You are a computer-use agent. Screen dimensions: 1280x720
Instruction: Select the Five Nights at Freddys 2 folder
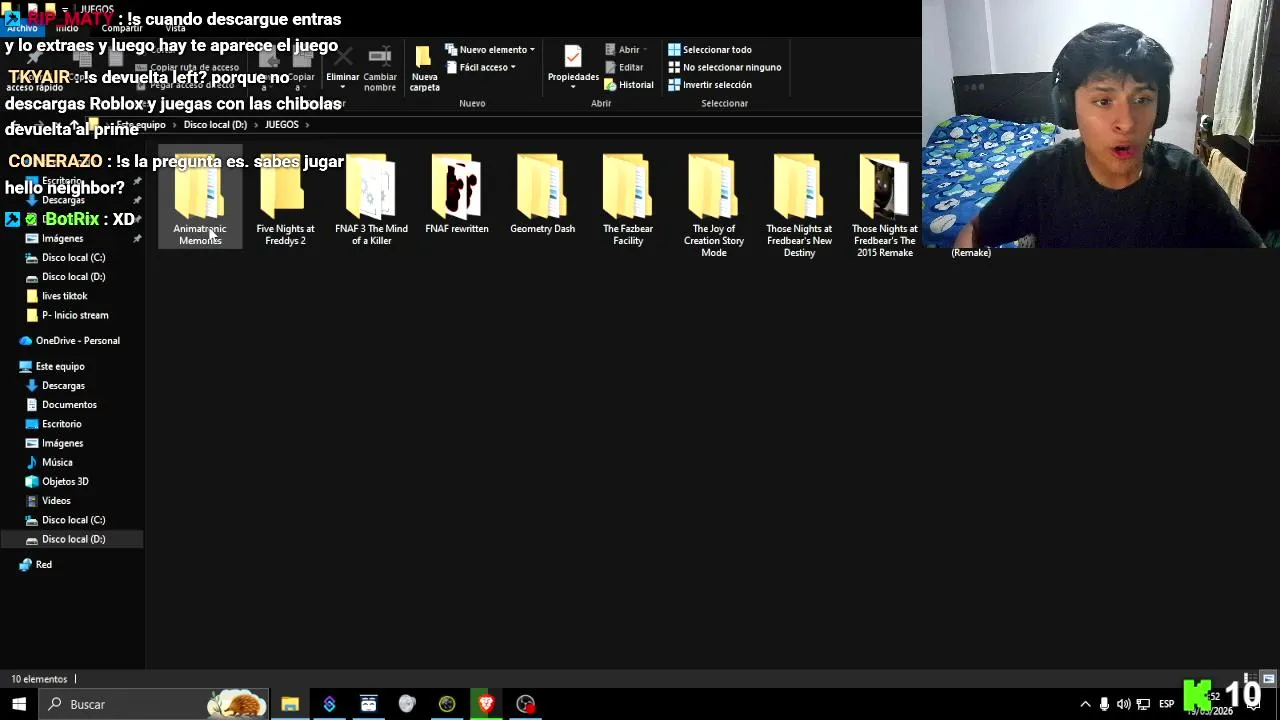pyautogui.click(x=285, y=200)
